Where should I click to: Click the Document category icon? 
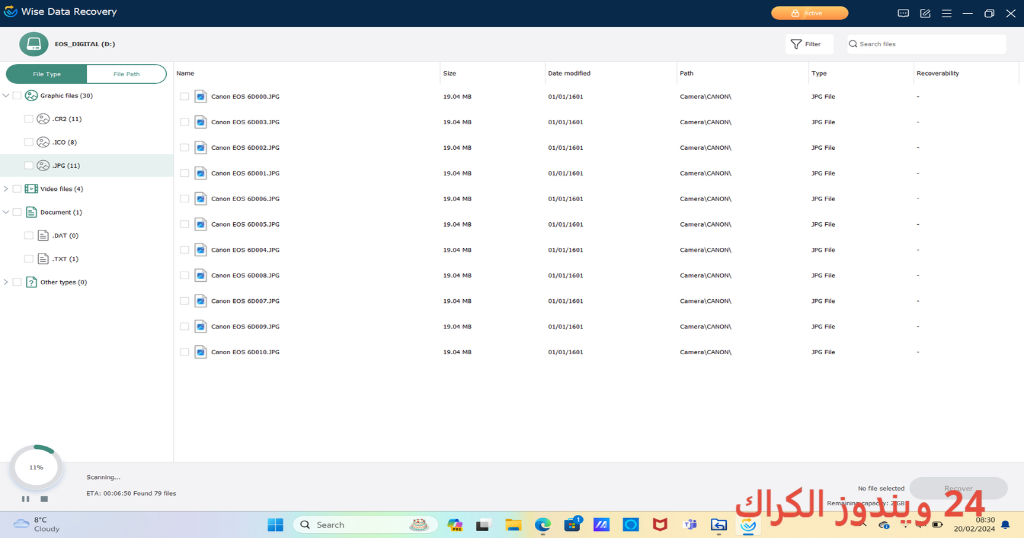(31, 212)
